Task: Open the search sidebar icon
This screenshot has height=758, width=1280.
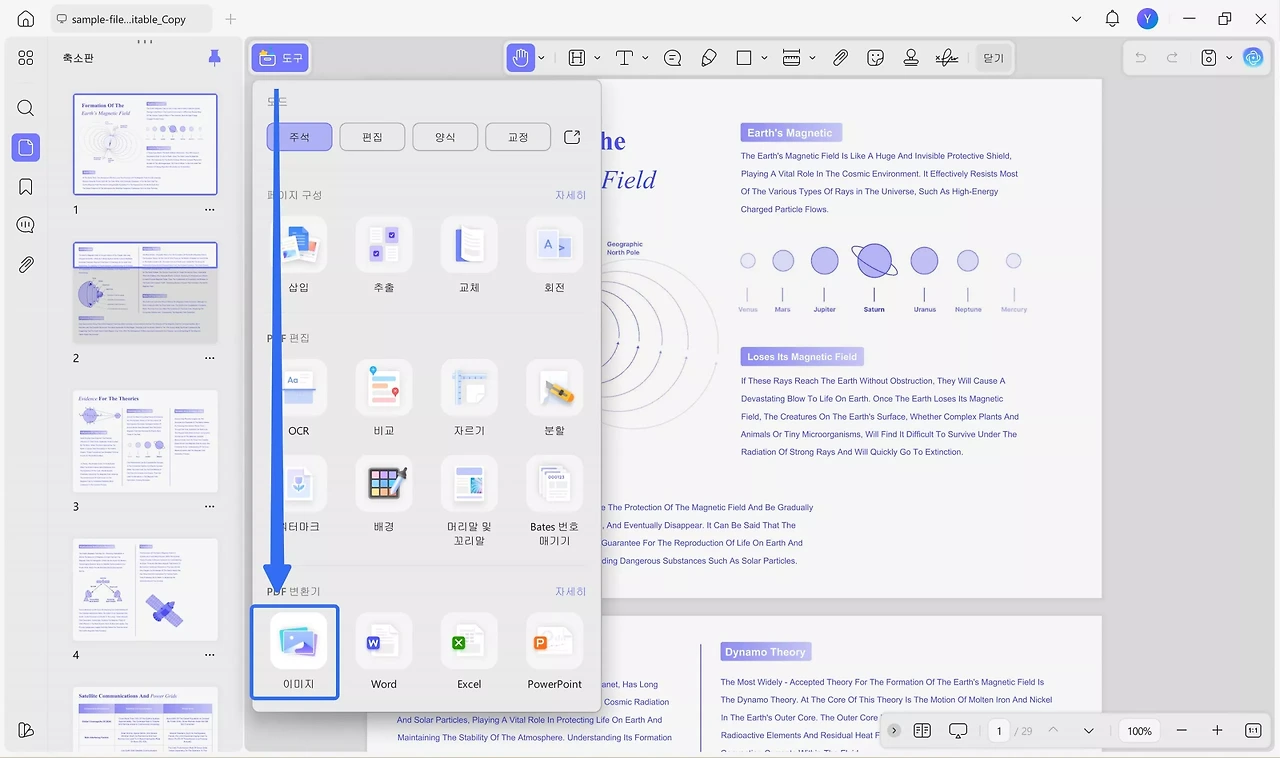Action: tap(26, 108)
